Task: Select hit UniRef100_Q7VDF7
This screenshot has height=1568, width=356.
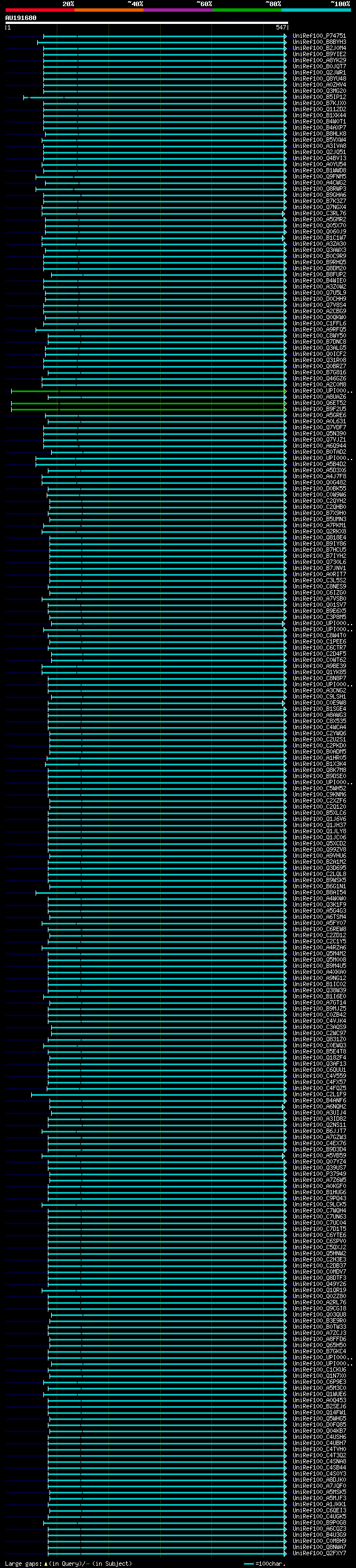Action: (319, 427)
